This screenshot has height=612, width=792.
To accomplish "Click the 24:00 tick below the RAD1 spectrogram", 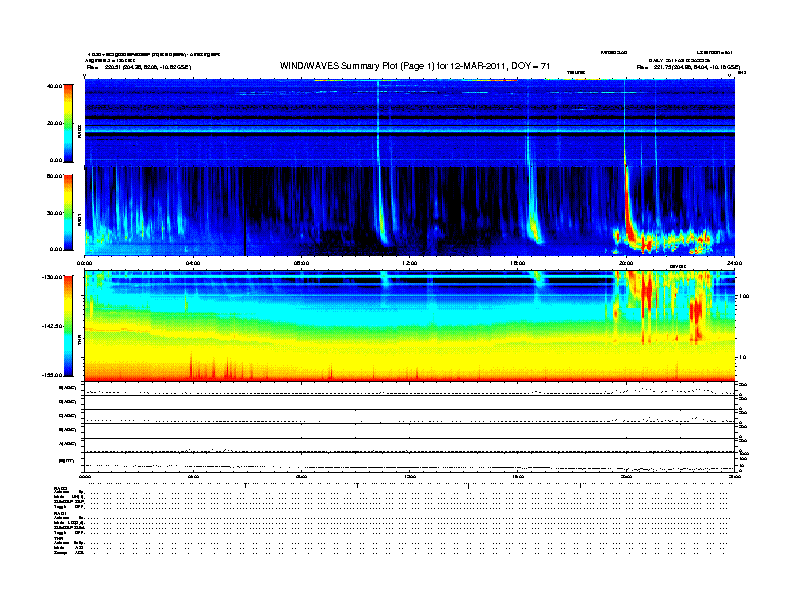I will coord(734,263).
